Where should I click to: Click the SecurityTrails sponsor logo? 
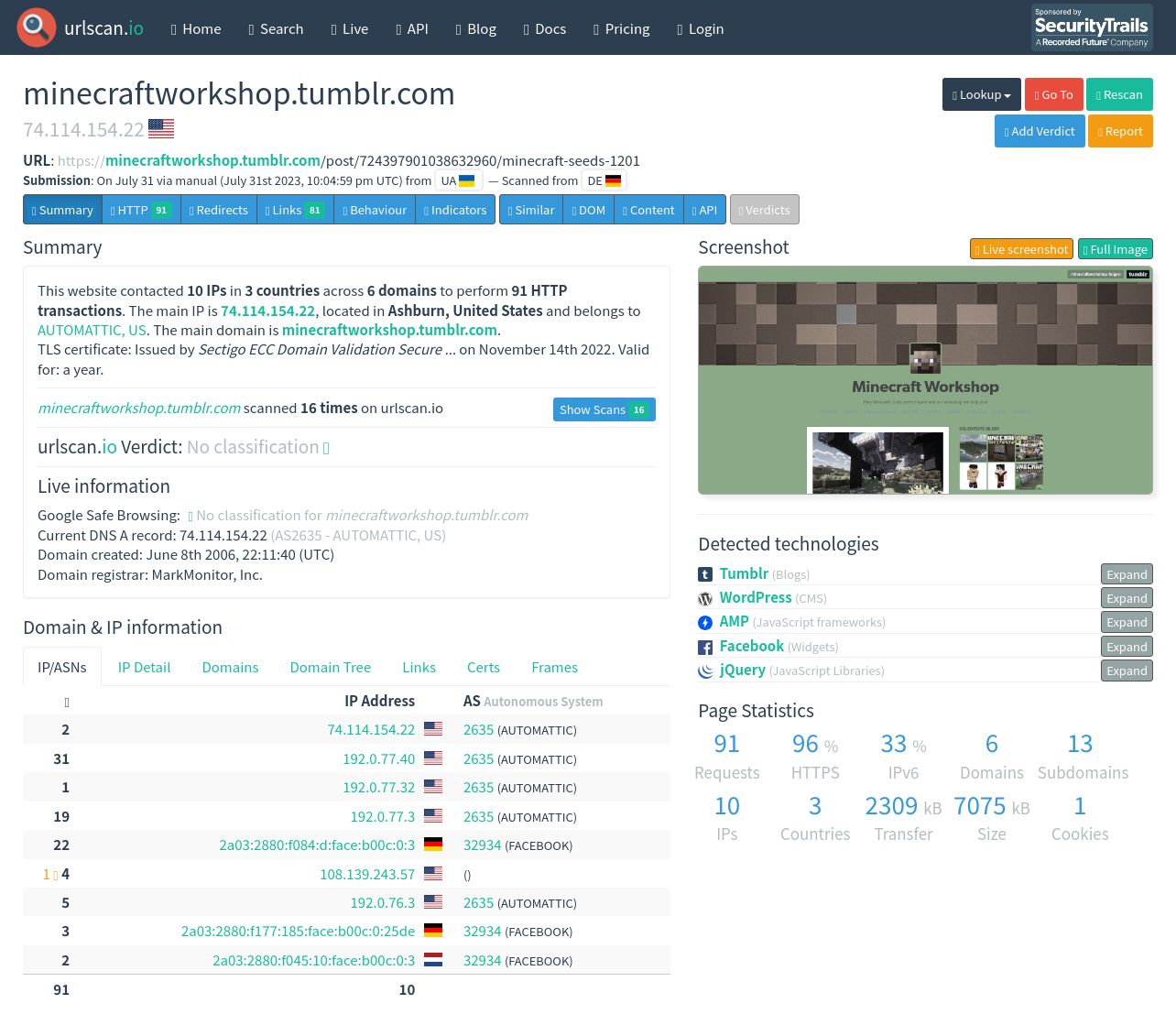coord(1092,27)
